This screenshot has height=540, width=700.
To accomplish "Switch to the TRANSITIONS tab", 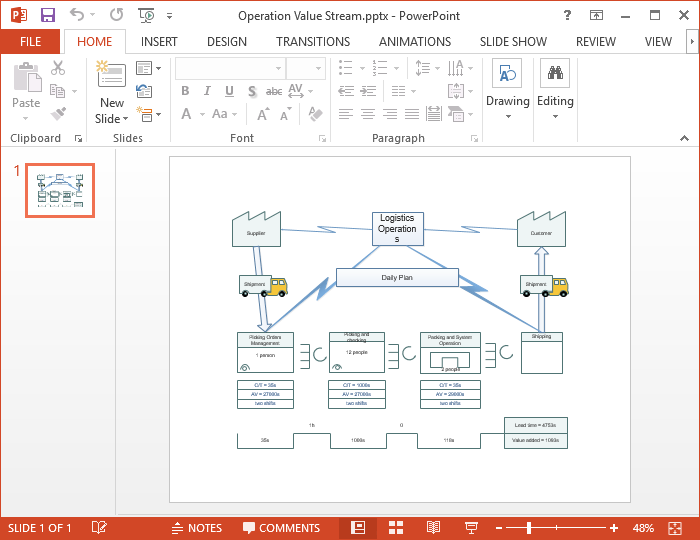I will (313, 42).
